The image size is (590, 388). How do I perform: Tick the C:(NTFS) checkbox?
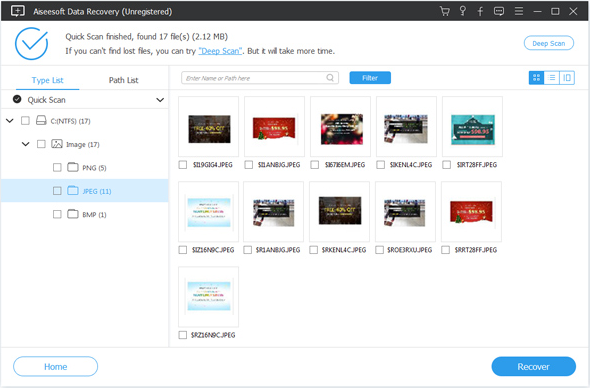[x=25, y=120]
